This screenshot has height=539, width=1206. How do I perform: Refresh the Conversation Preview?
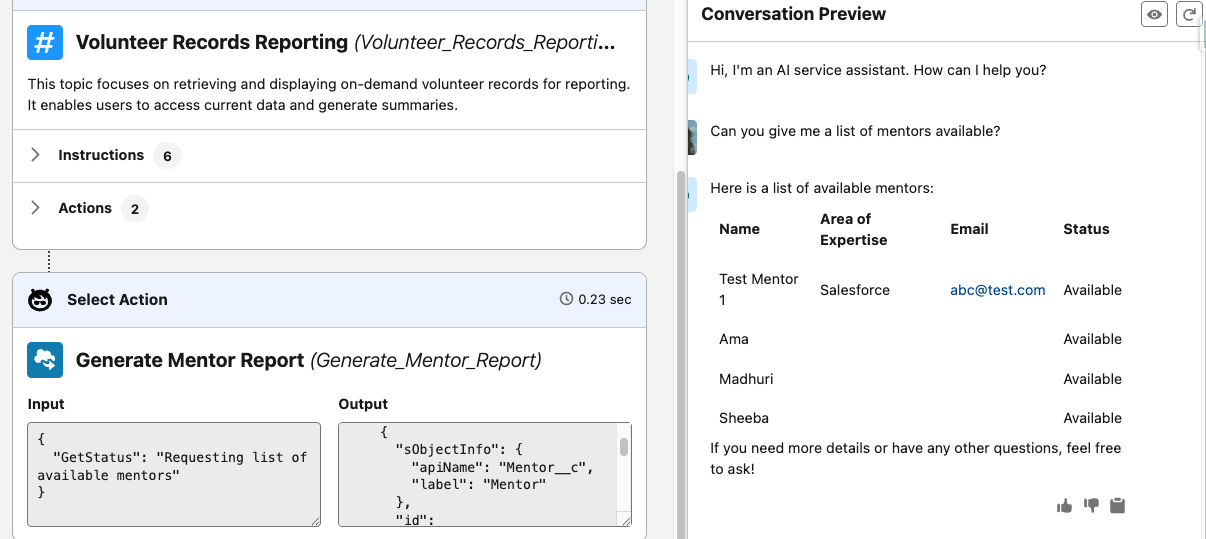tap(1188, 14)
